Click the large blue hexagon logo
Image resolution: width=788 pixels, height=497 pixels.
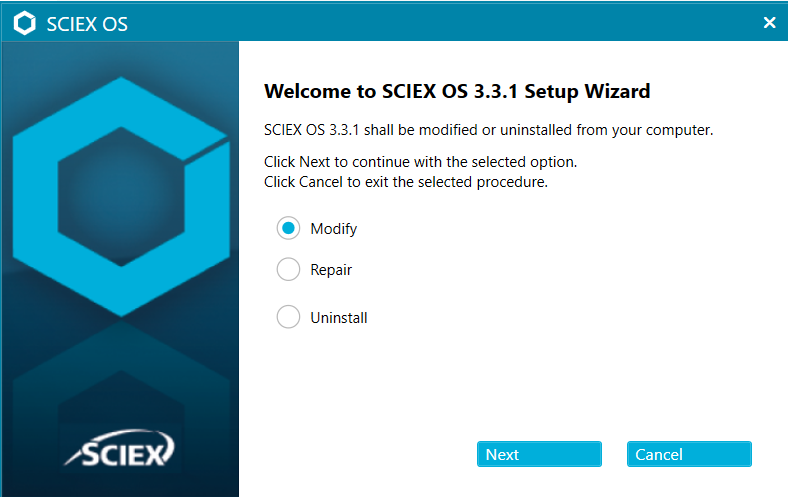121,196
